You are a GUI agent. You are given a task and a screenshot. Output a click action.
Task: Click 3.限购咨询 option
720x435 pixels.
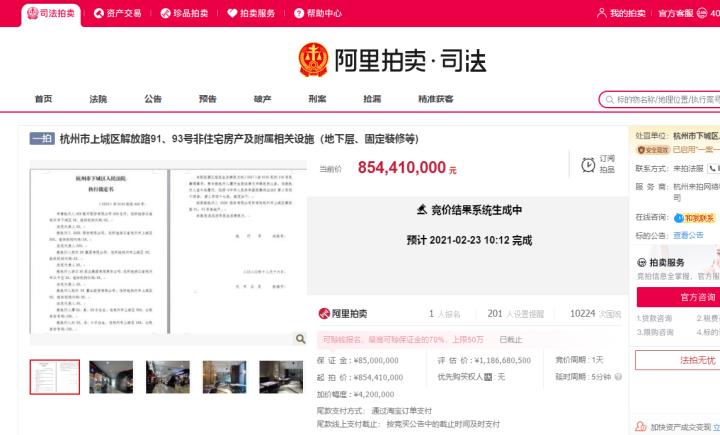point(655,332)
